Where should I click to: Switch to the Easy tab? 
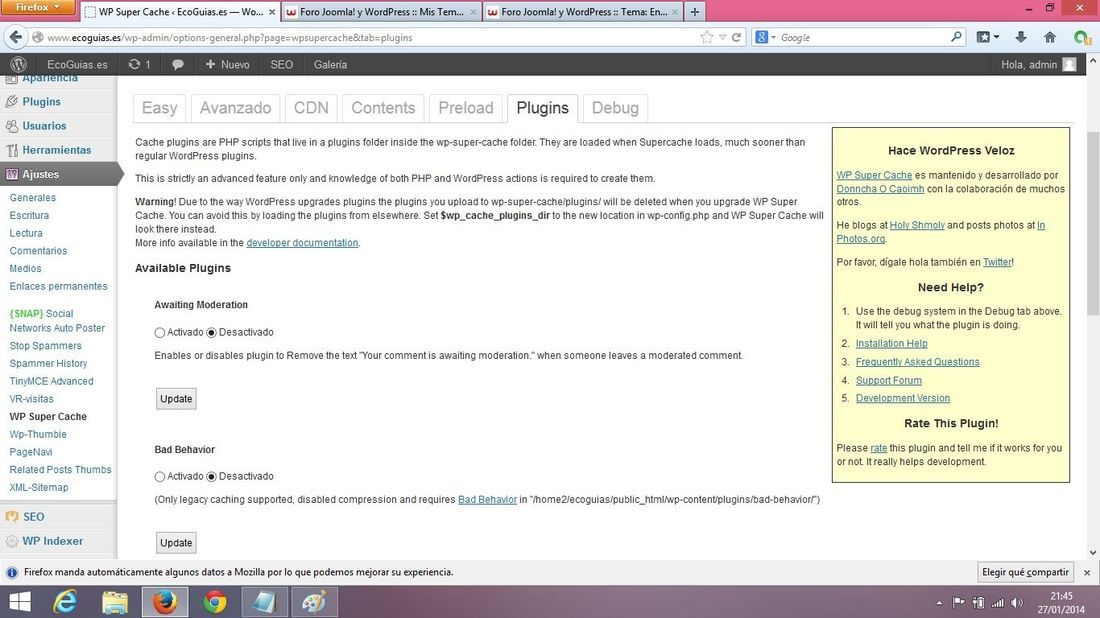pos(159,108)
